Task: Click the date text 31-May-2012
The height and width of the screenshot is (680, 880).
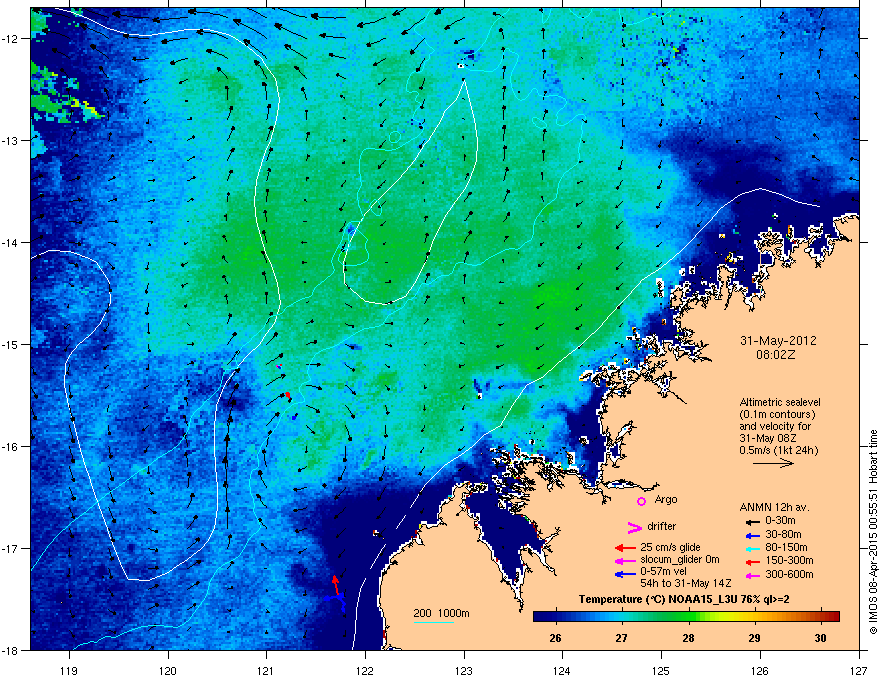Action: pos(778,341)
